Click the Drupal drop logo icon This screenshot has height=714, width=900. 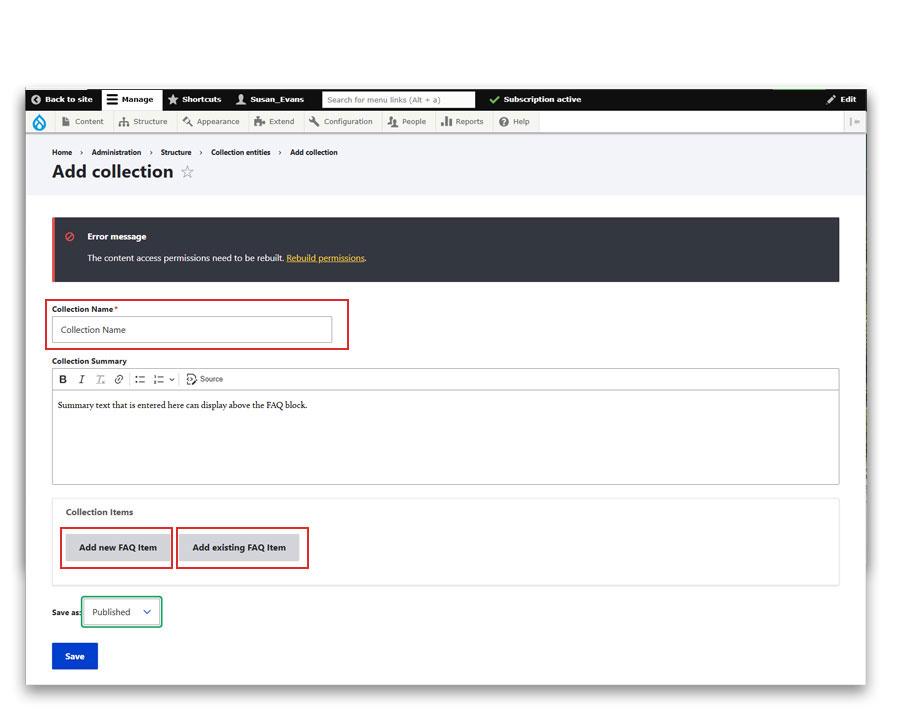(x=39, y=122)
